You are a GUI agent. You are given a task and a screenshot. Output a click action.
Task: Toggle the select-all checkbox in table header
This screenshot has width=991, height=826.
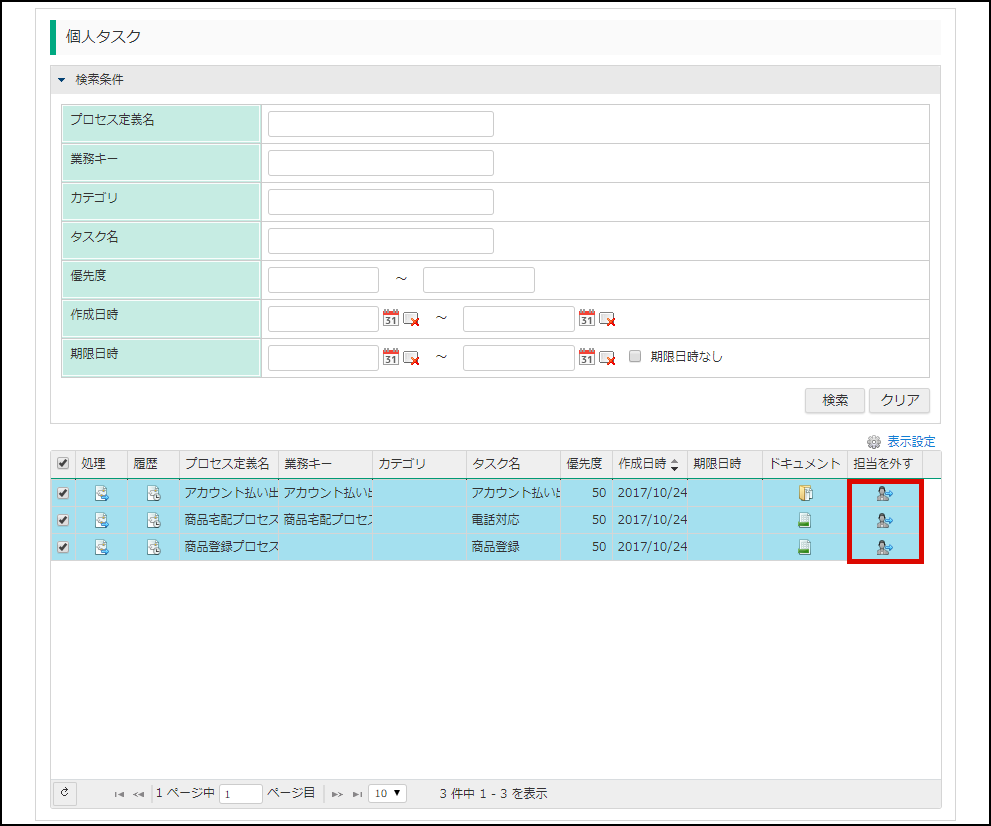(x=63, y=464)
